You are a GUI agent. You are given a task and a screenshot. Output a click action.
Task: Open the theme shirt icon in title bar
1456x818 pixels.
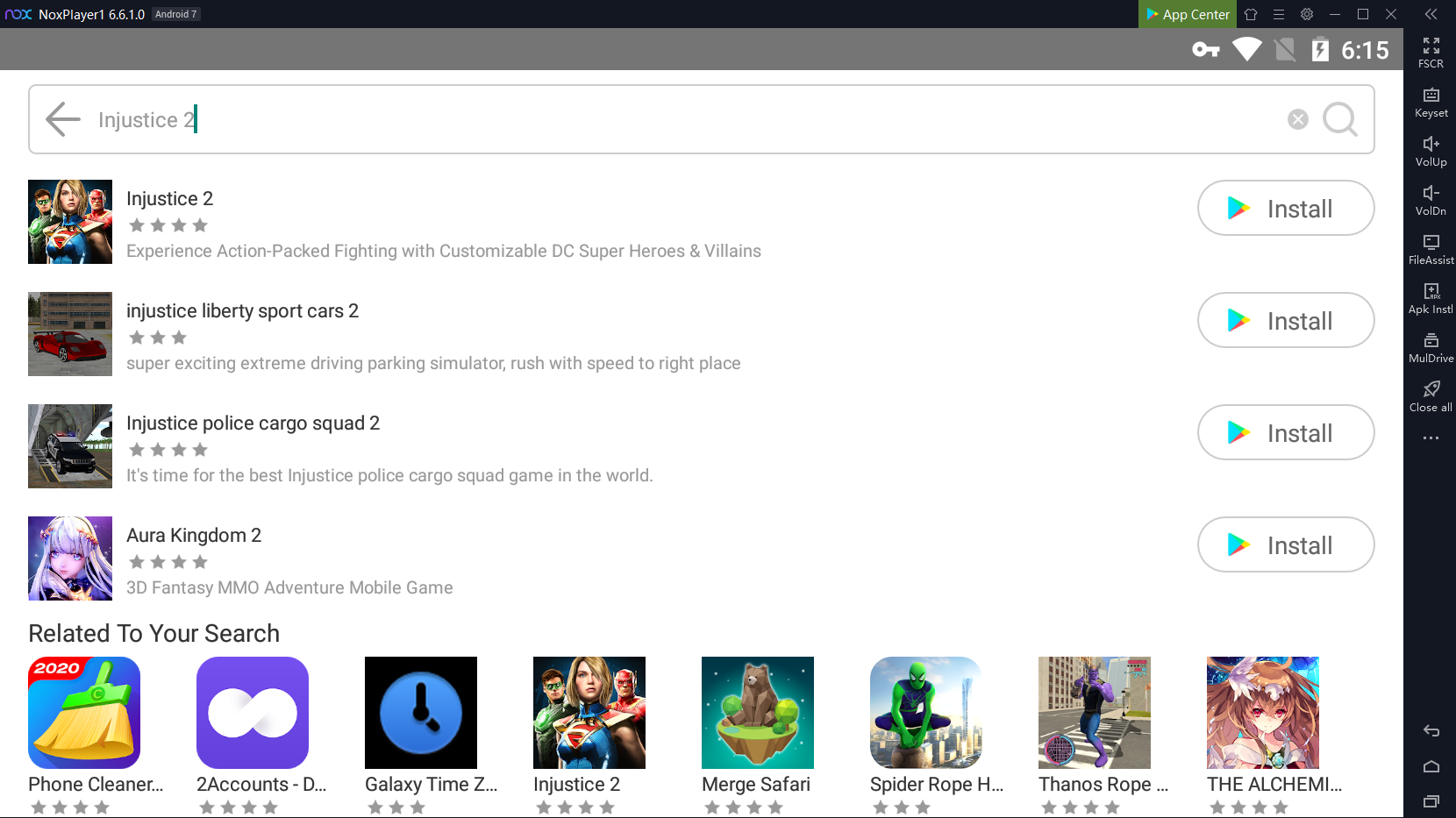(x=1251, y=14)
